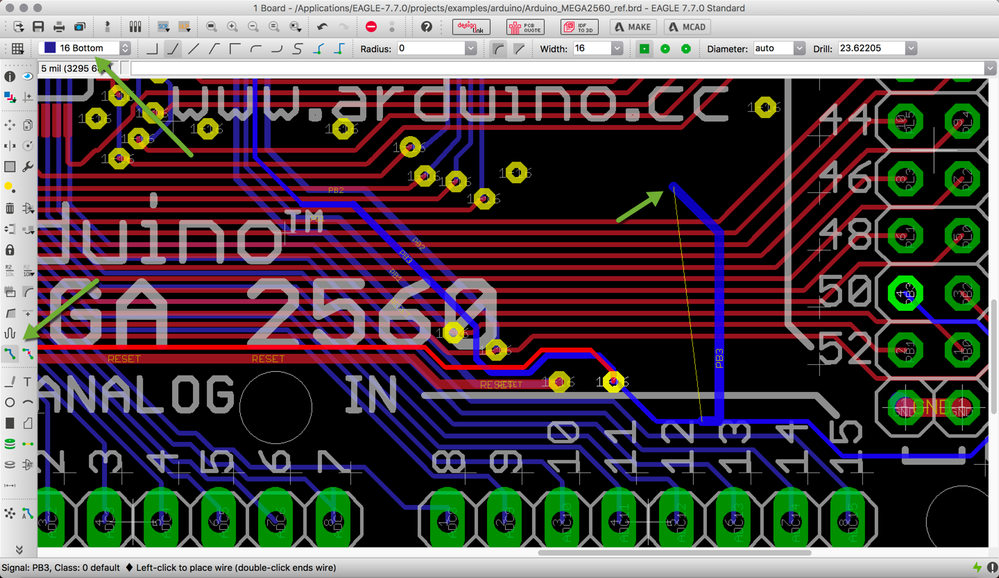Set via shape to round
Screen dimensions: 999x578
(x=665, y=48)
